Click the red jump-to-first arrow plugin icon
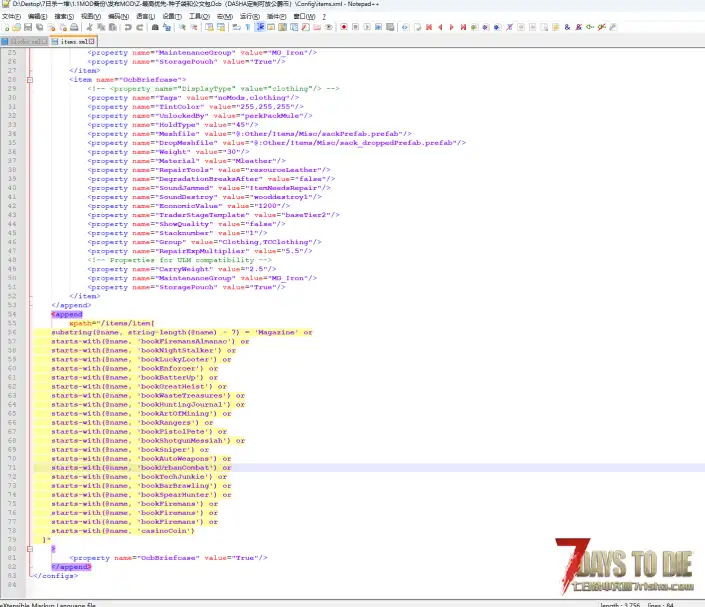This screenshot has width=705, height=607. click(429, 27)
